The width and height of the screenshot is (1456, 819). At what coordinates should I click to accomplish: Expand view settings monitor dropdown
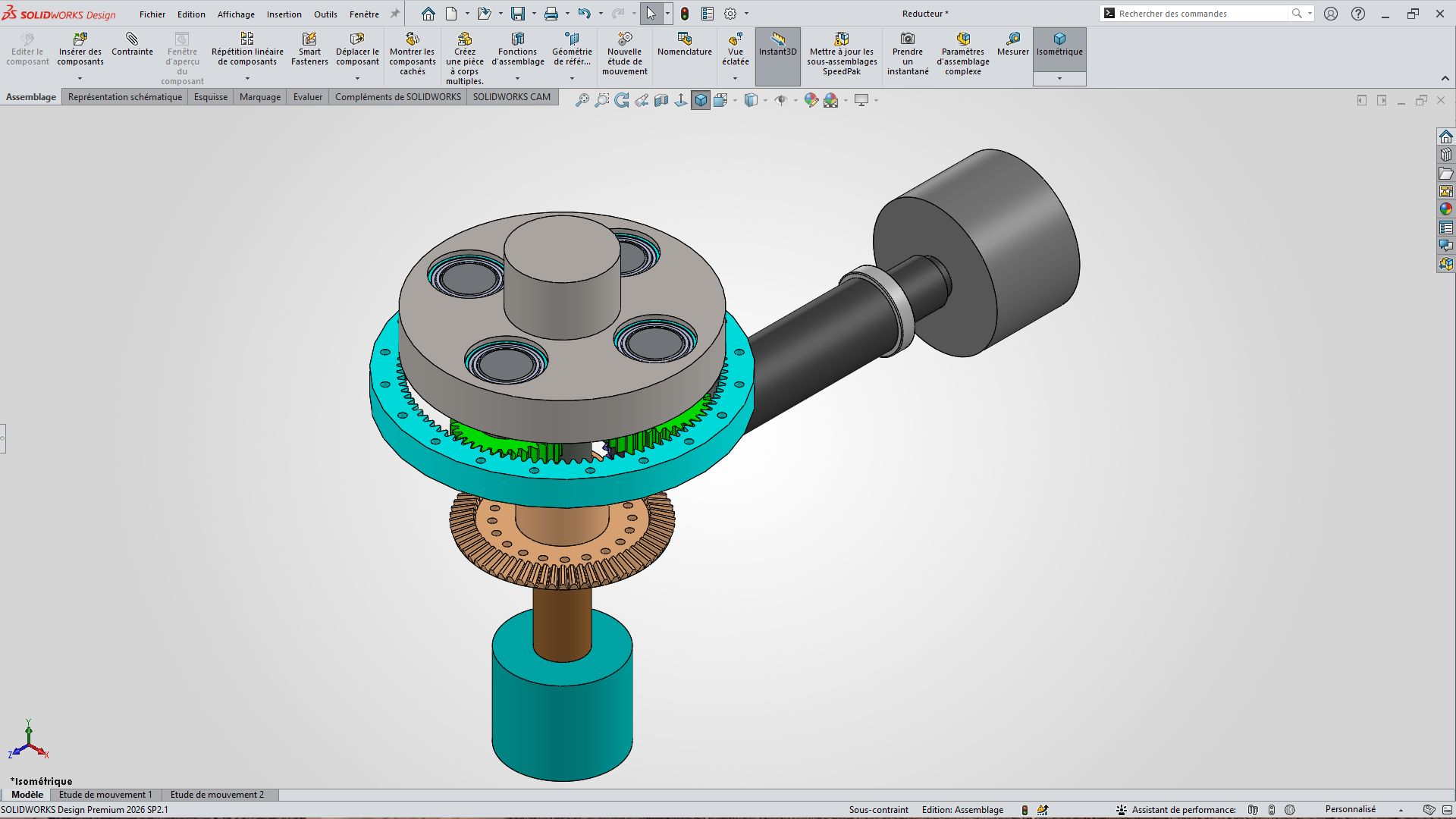(876, 100)
